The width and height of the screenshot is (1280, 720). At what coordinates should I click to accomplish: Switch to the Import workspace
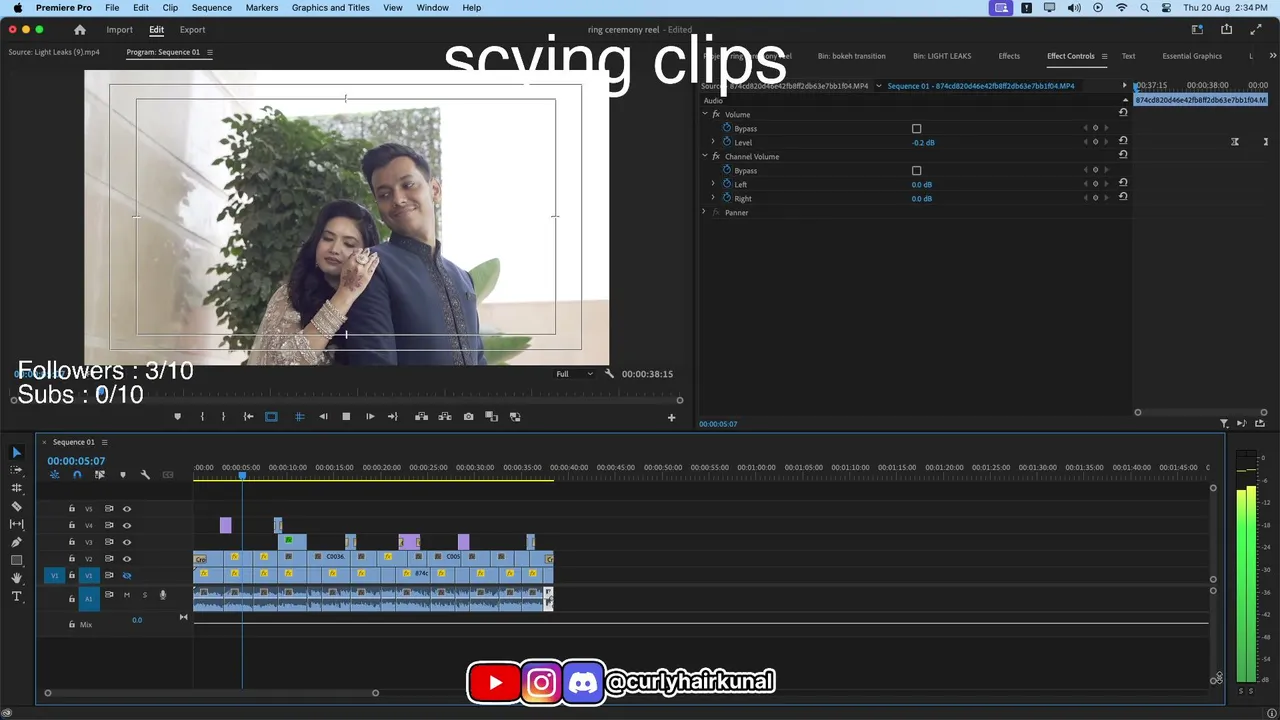(x=119, y=30)
